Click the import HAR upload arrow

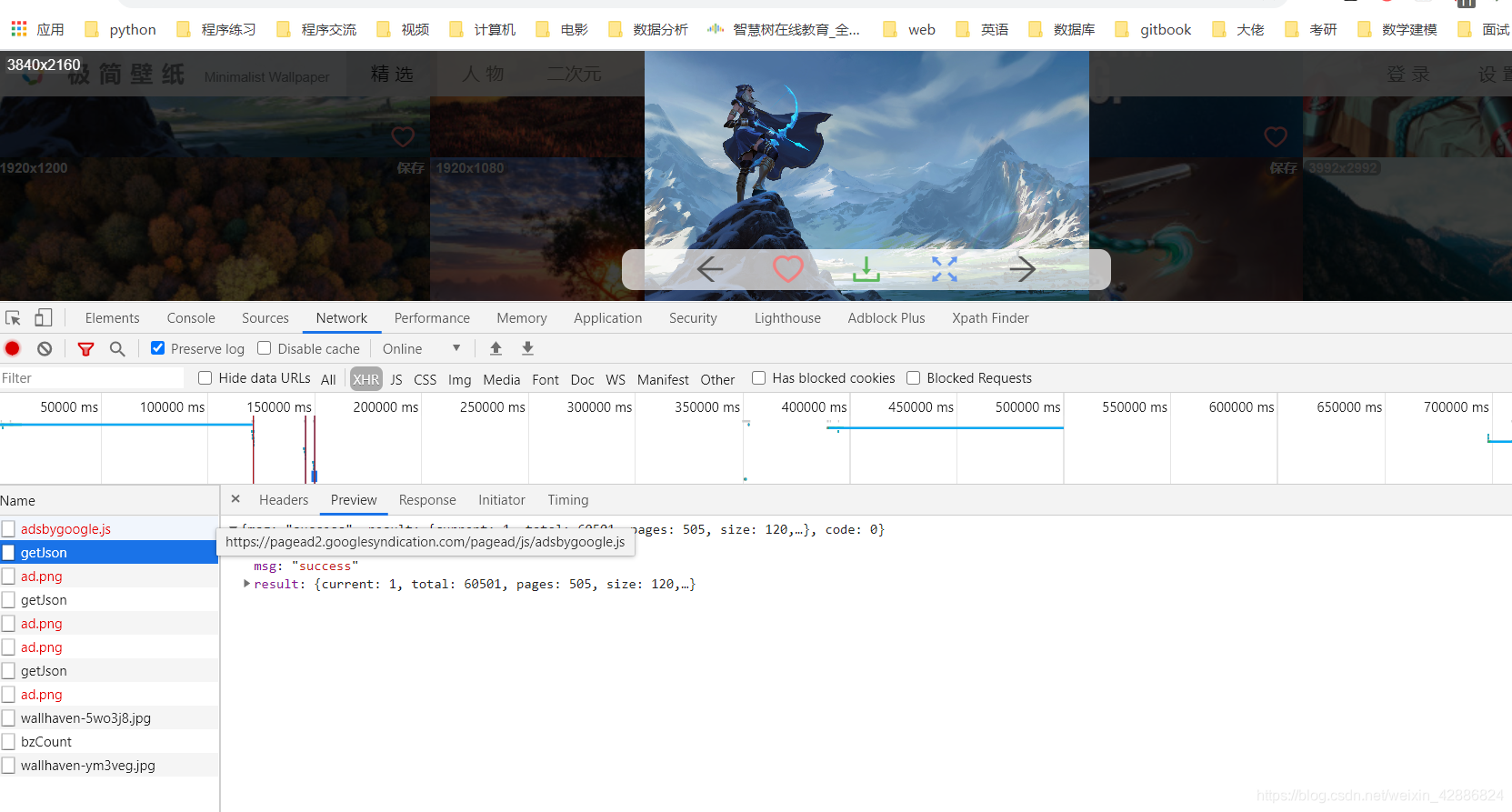[496, 348]
